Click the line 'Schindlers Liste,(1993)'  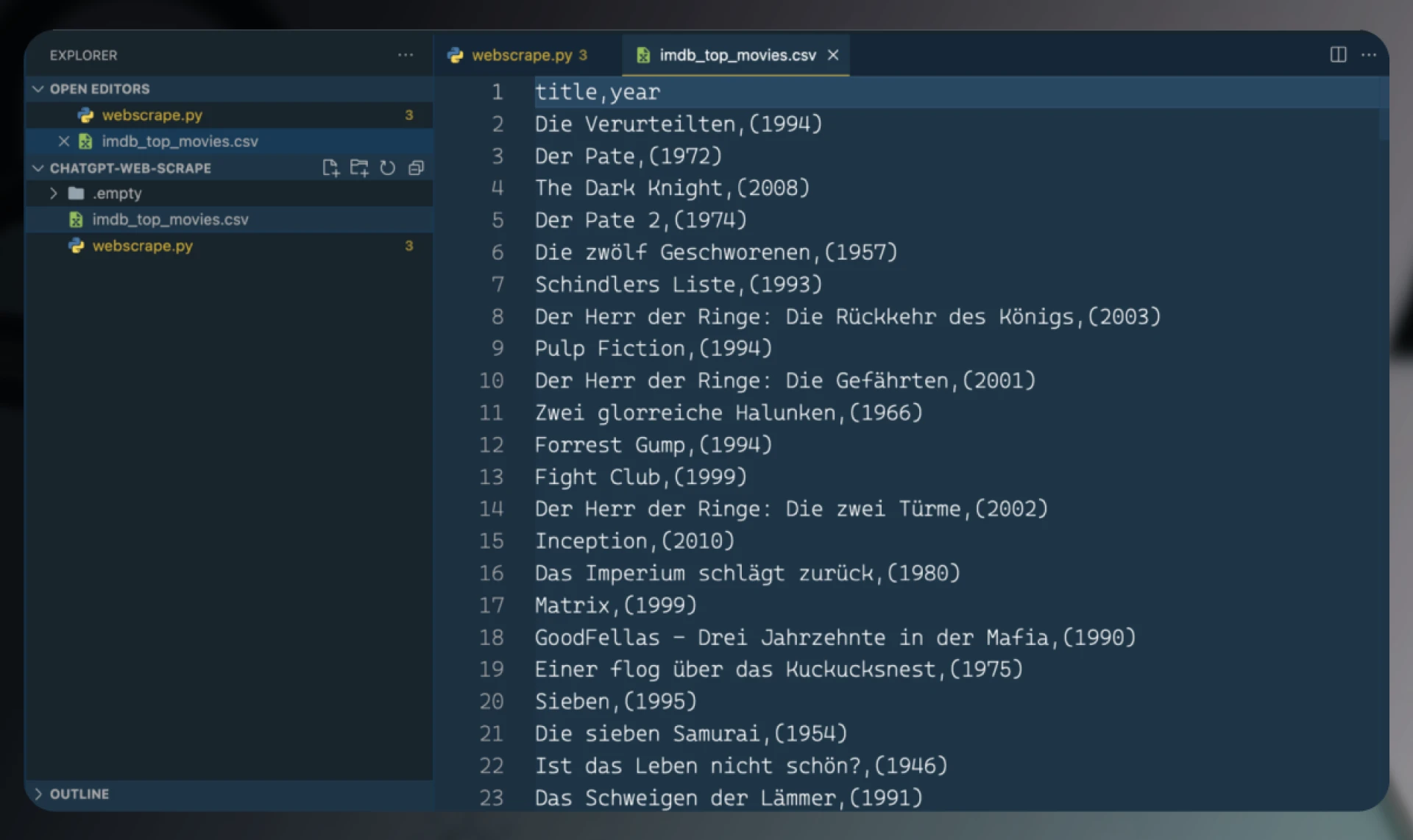tap(678, 285)
